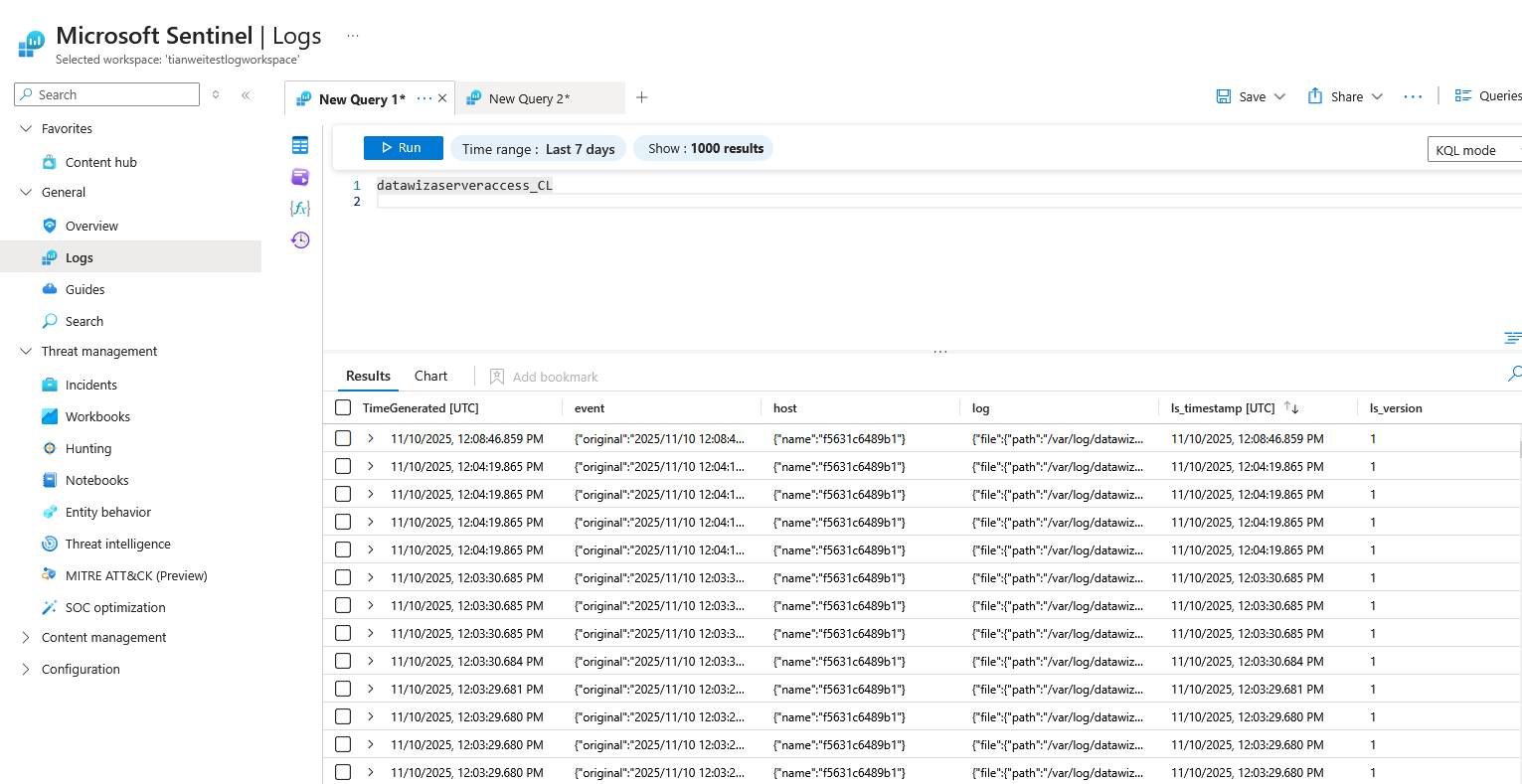Click the plus icon to add query tab

pyautogui.click(x=642, y=97)
